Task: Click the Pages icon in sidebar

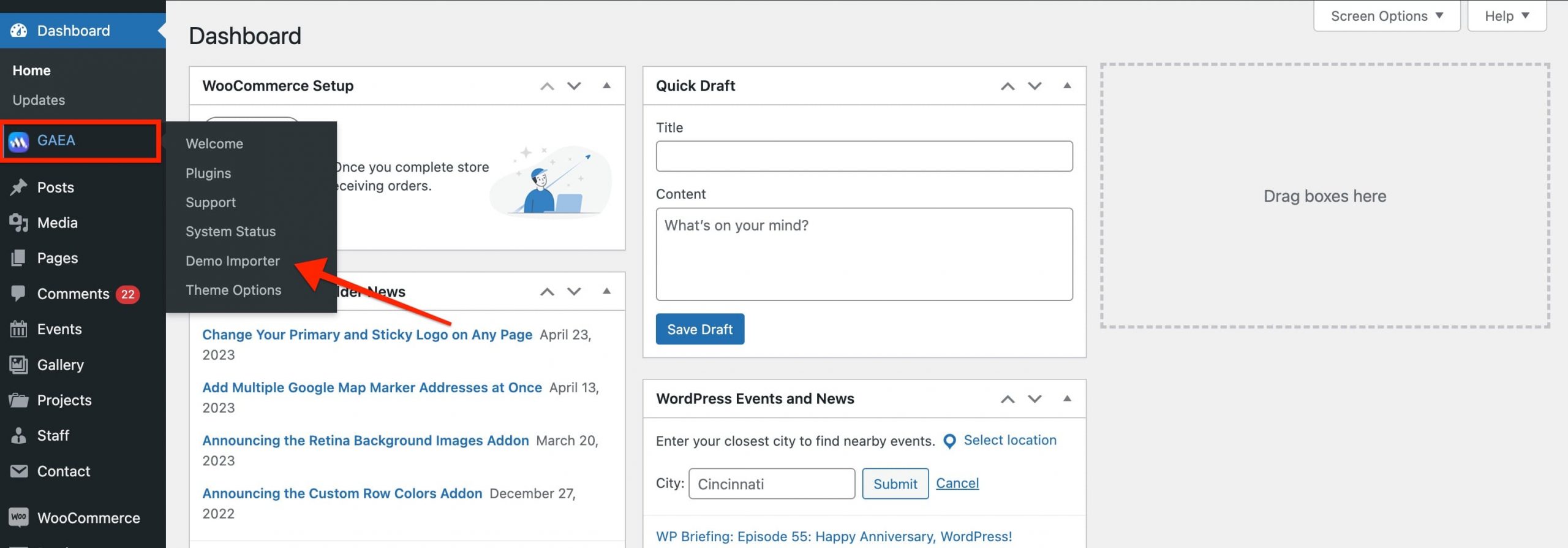Action: pos(19,258)
